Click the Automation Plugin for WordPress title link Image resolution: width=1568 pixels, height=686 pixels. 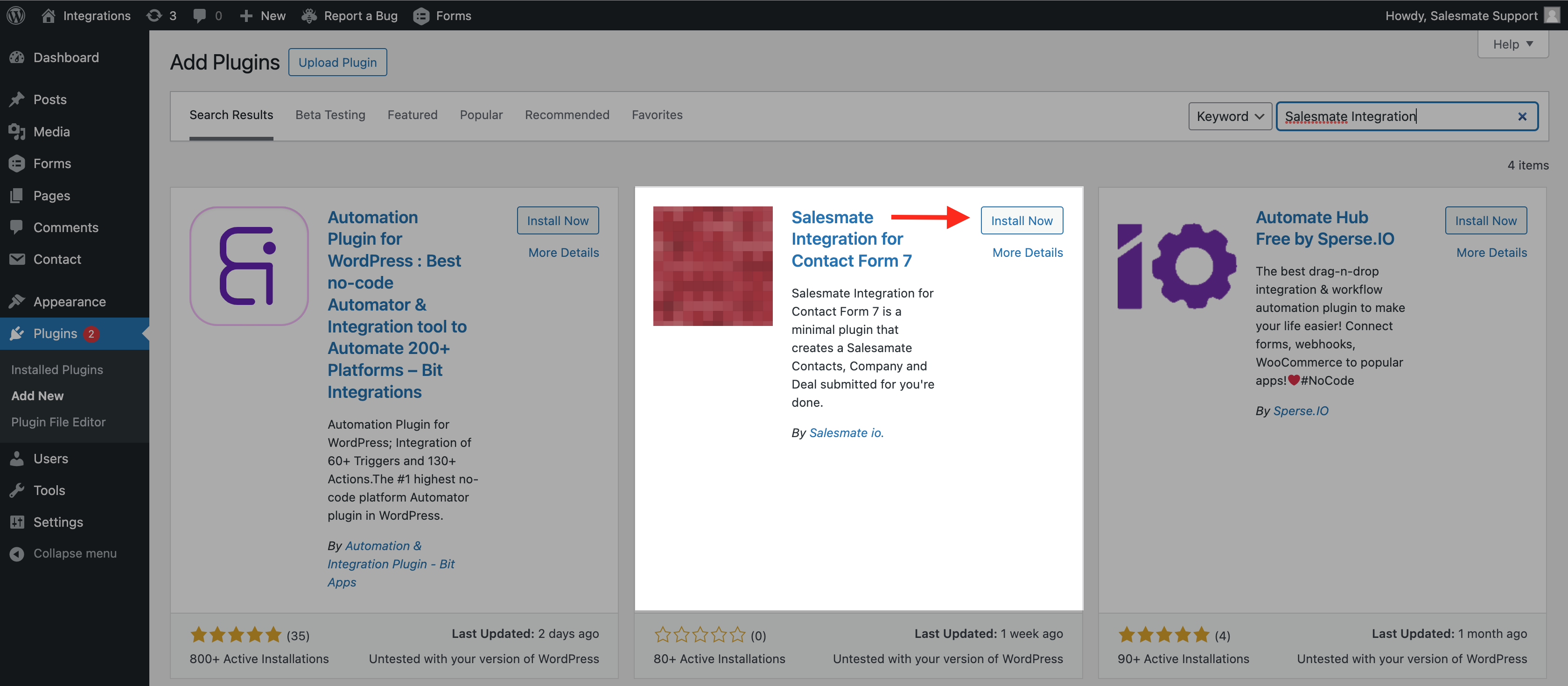point(397,304)
